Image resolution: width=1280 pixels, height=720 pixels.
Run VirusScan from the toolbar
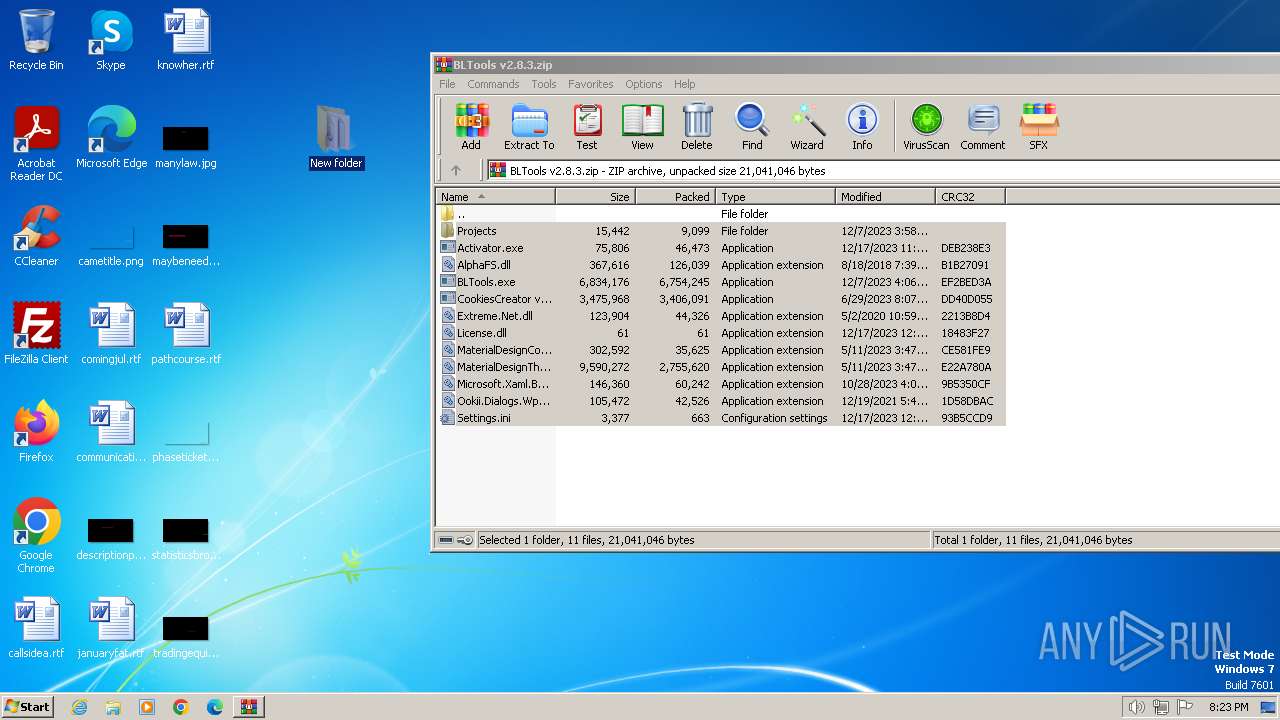tap(926, 127)
